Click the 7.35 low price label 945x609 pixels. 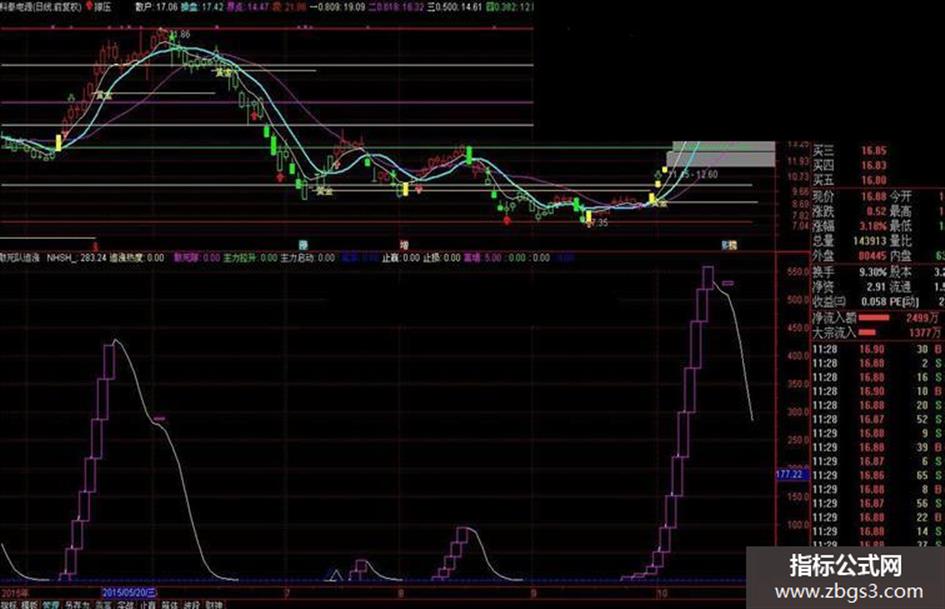[x=598, y=222]
